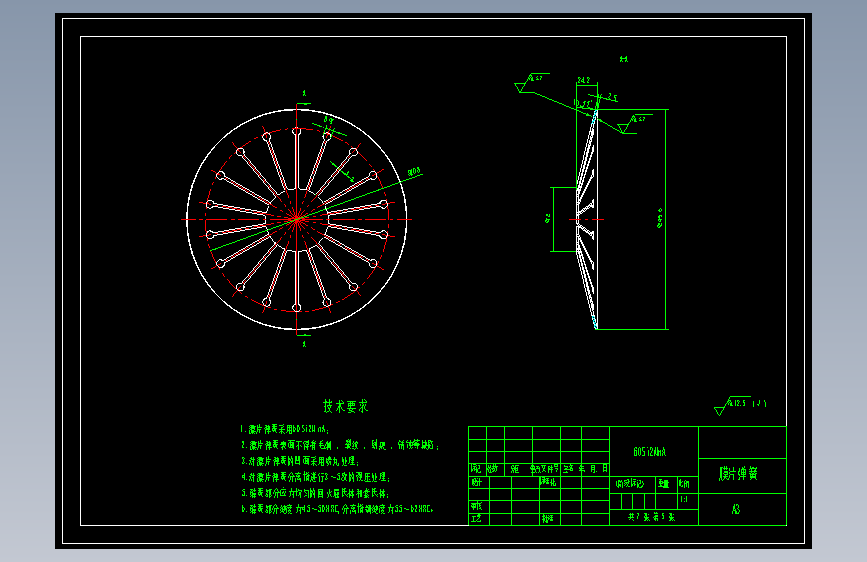Screen dimensions: 867x562
Task: Click the lower section mark A below the circular view
Action: click(x=304, y=344)
